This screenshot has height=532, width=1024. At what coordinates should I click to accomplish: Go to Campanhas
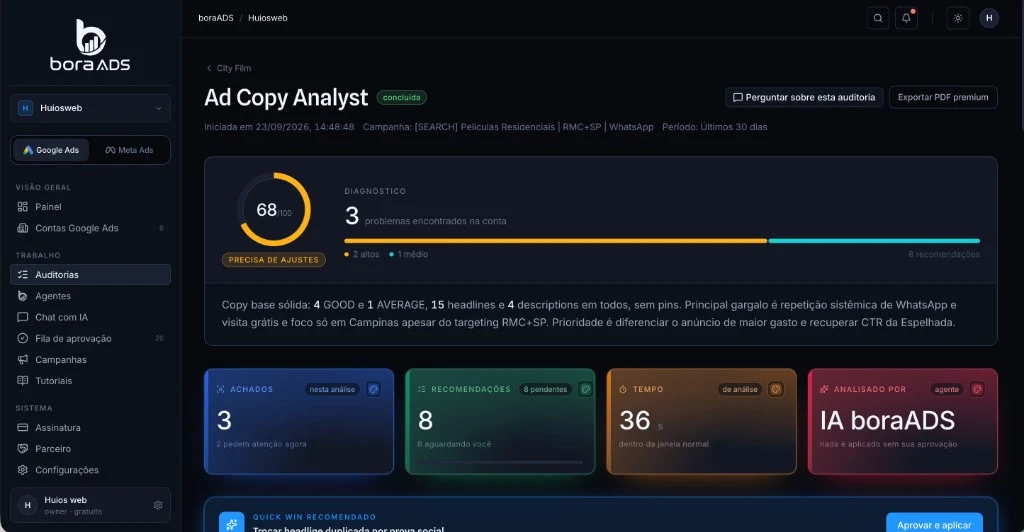pos(90,360)
